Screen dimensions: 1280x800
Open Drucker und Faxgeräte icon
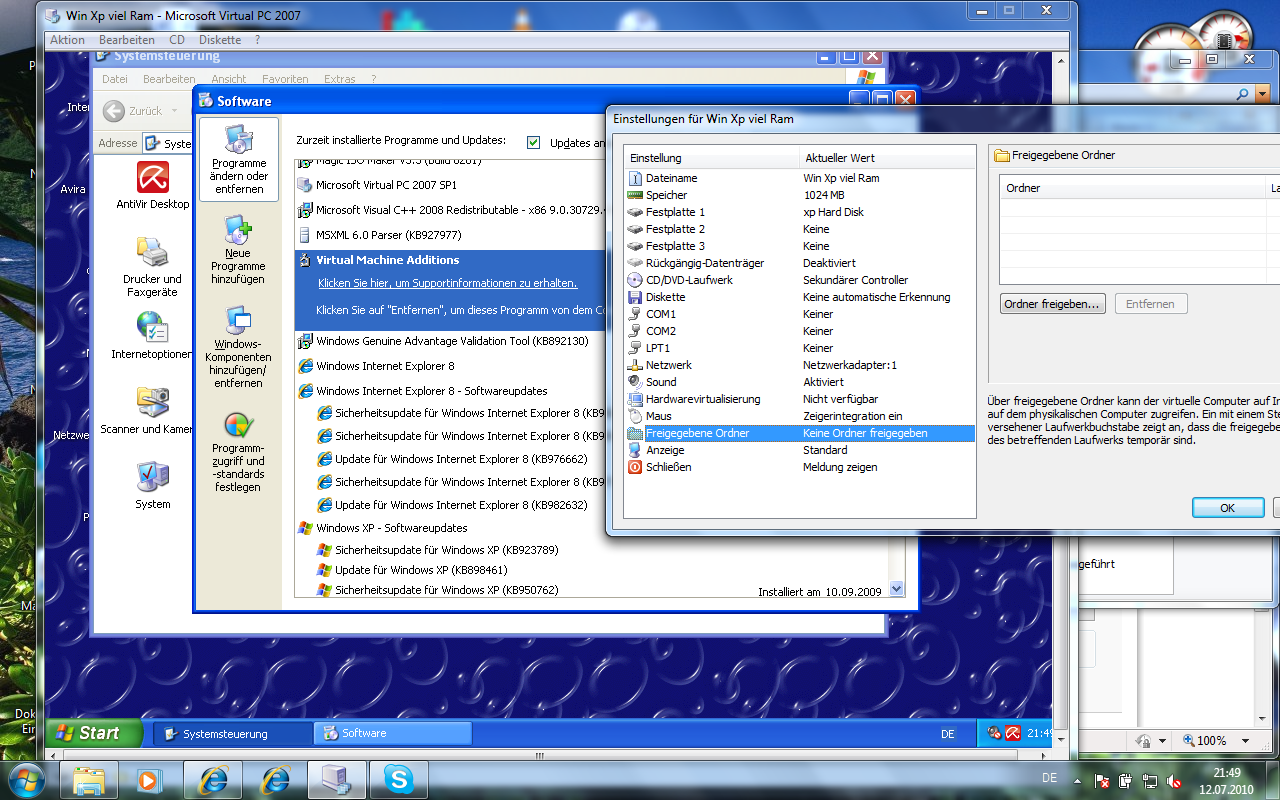152,254
